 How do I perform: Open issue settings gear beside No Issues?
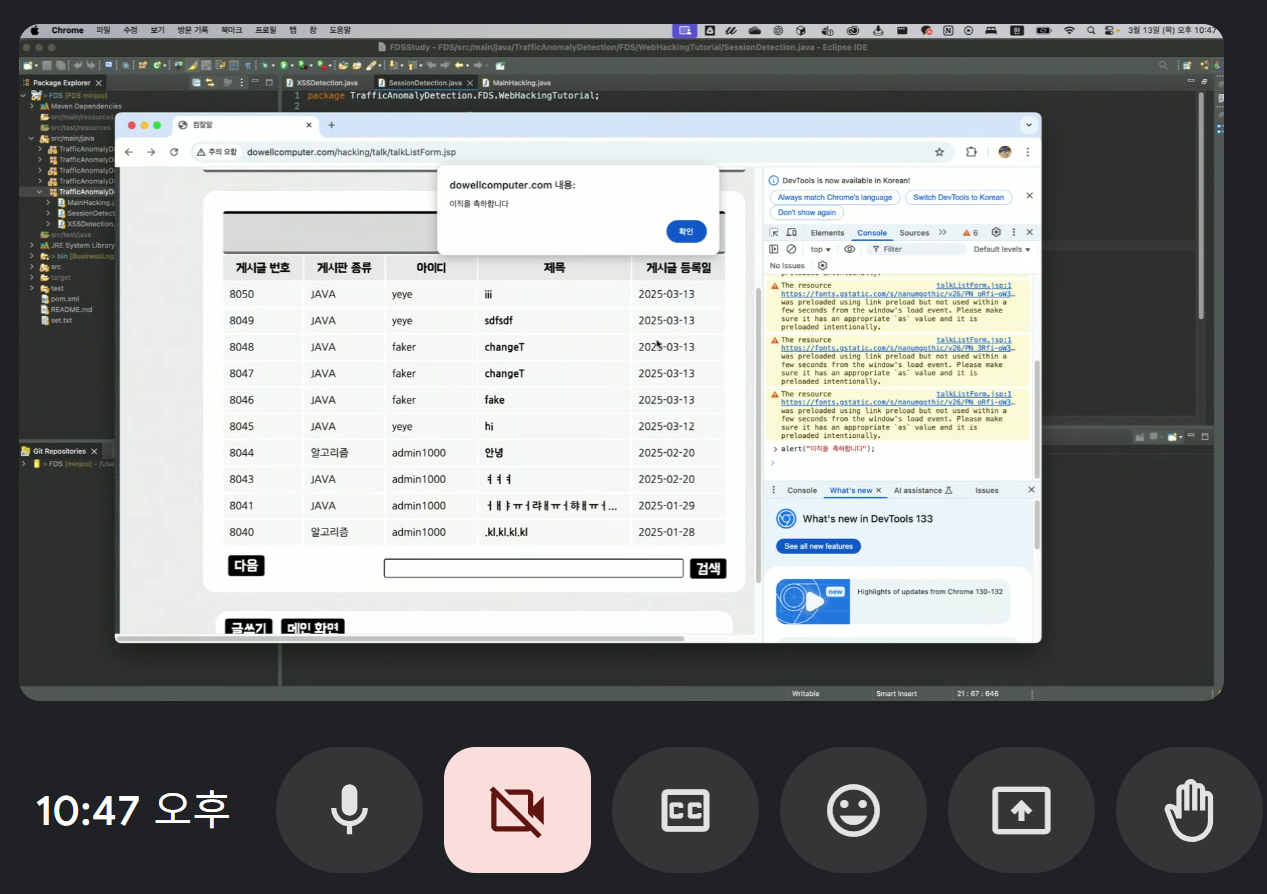823,266
